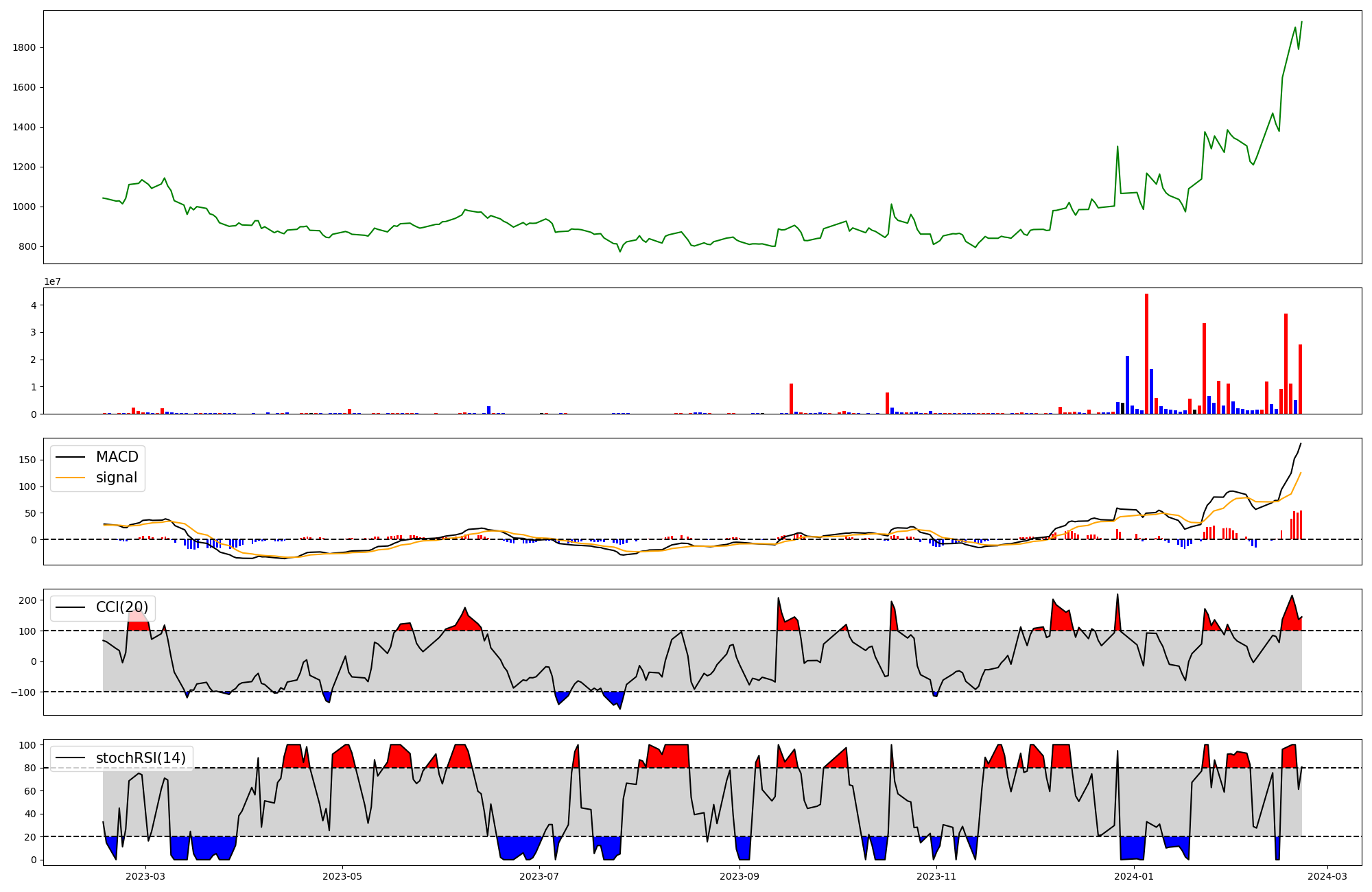This screenshot has width=1372, height=892.
Task: Click the tallest red volume bar
Action: [x=1146, y=353]
